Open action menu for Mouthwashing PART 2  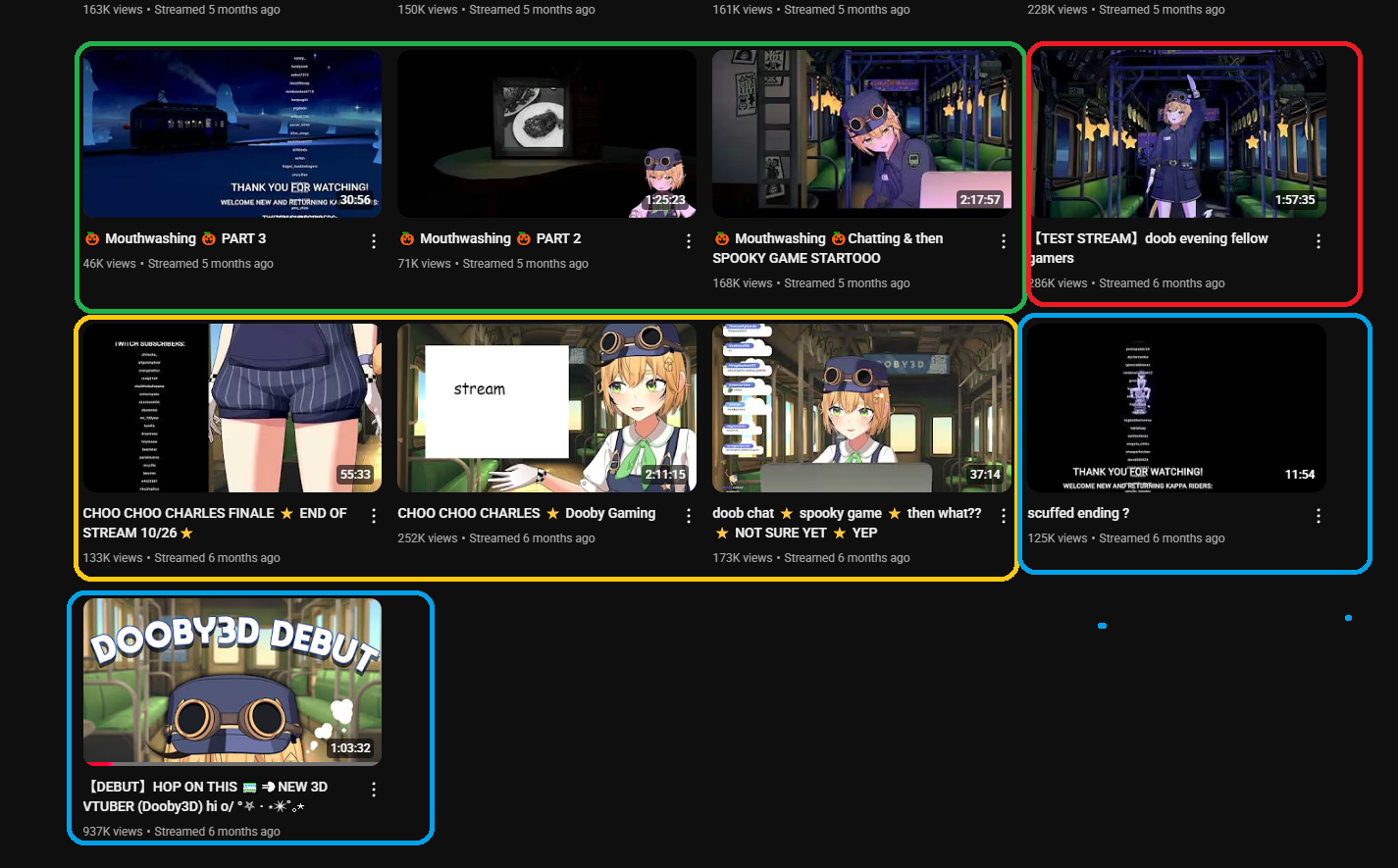[x=689, y=241]
